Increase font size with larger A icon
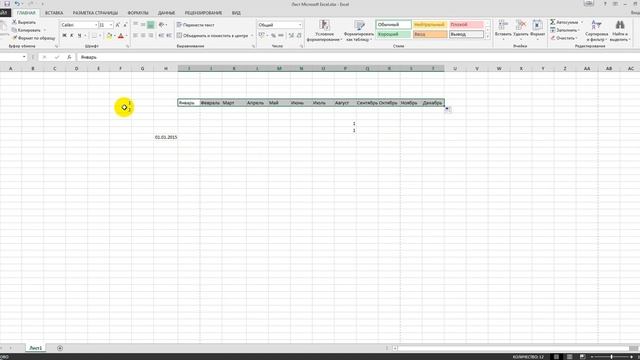 (118, 25)
